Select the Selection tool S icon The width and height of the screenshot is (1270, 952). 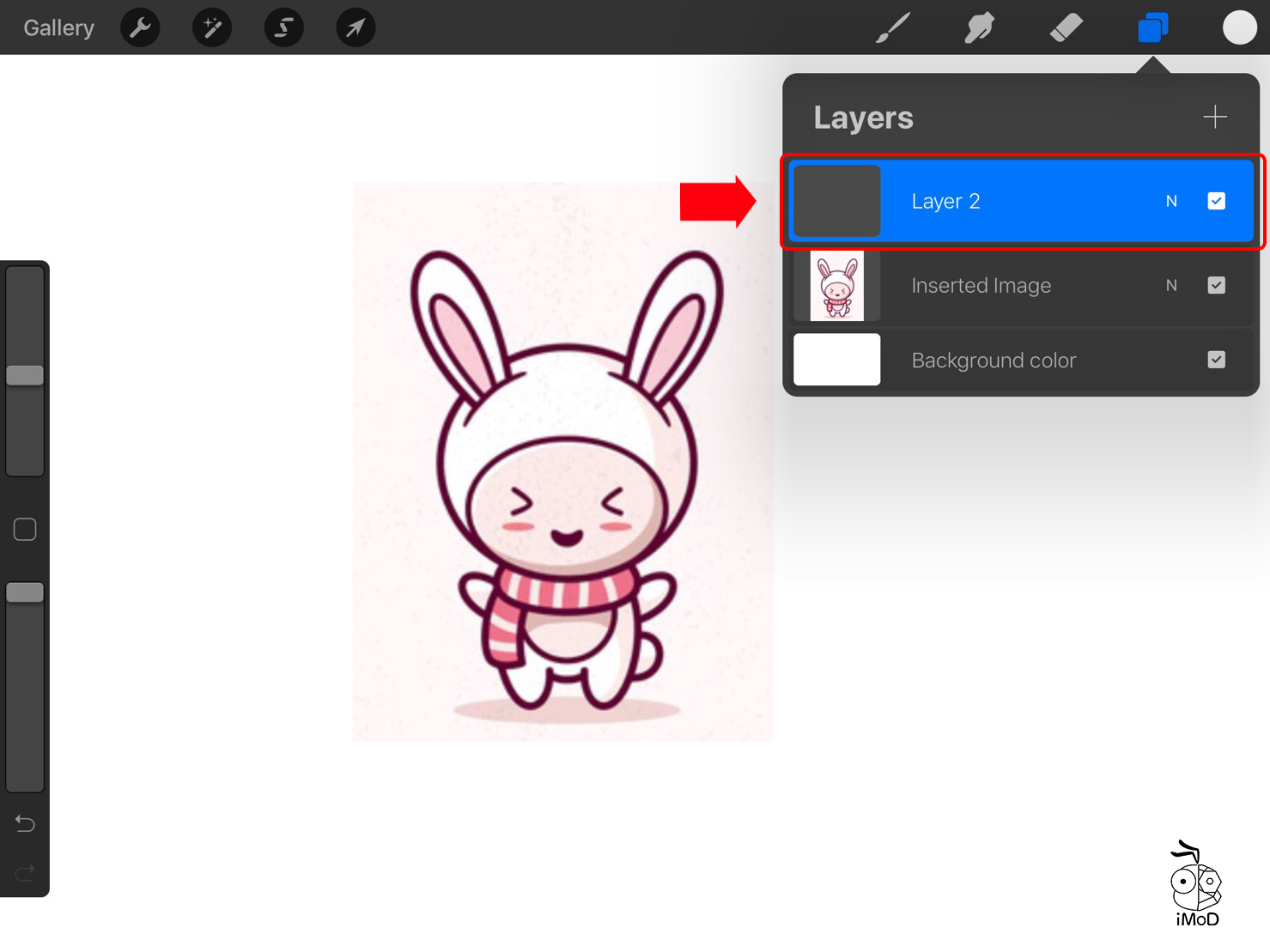point(283,28)
